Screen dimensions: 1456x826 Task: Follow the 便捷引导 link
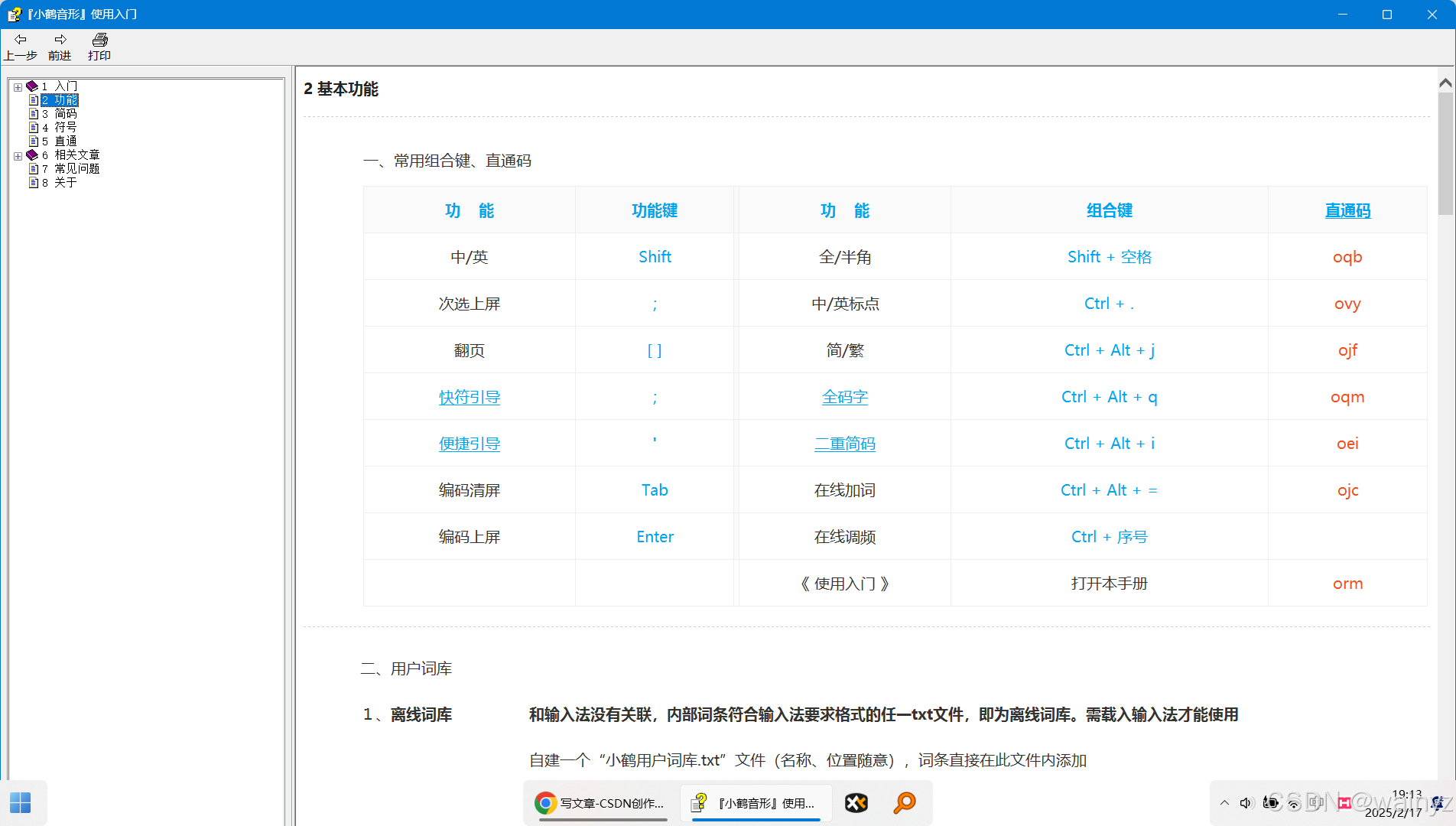[470, 444]
